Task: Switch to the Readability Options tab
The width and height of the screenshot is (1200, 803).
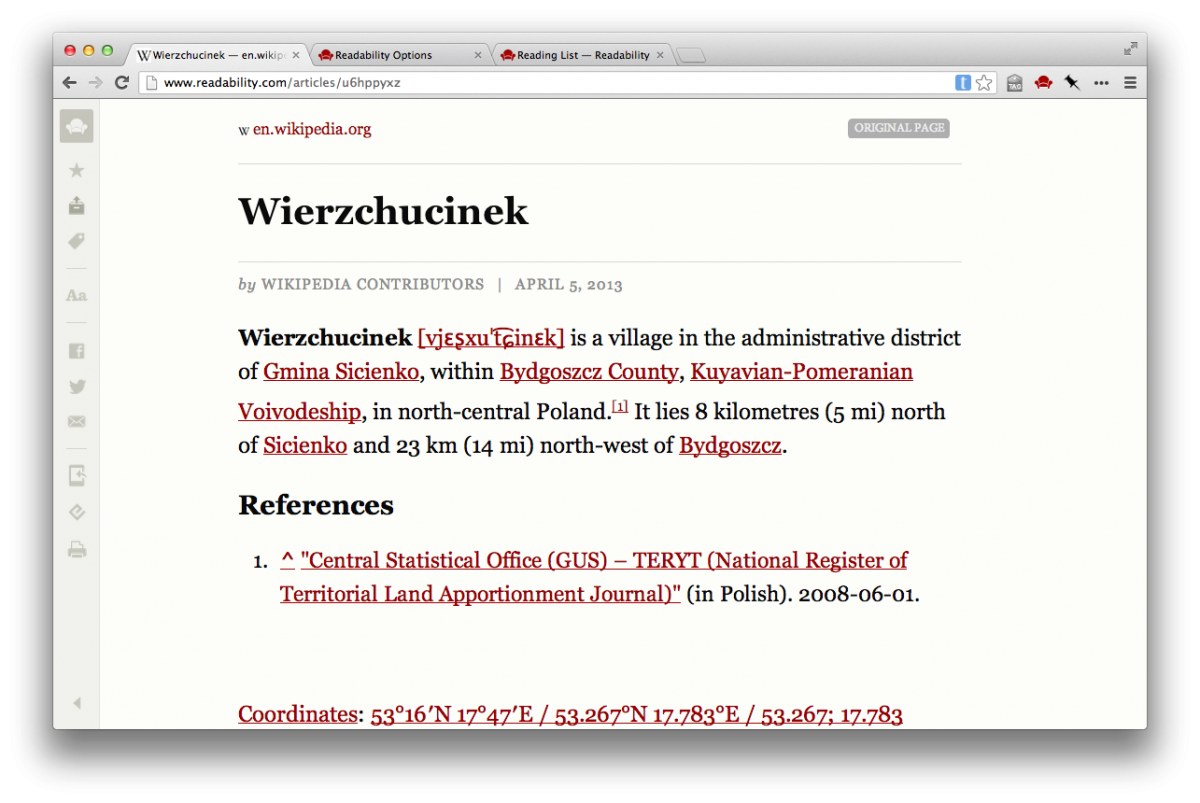Action: coord(390,55)
